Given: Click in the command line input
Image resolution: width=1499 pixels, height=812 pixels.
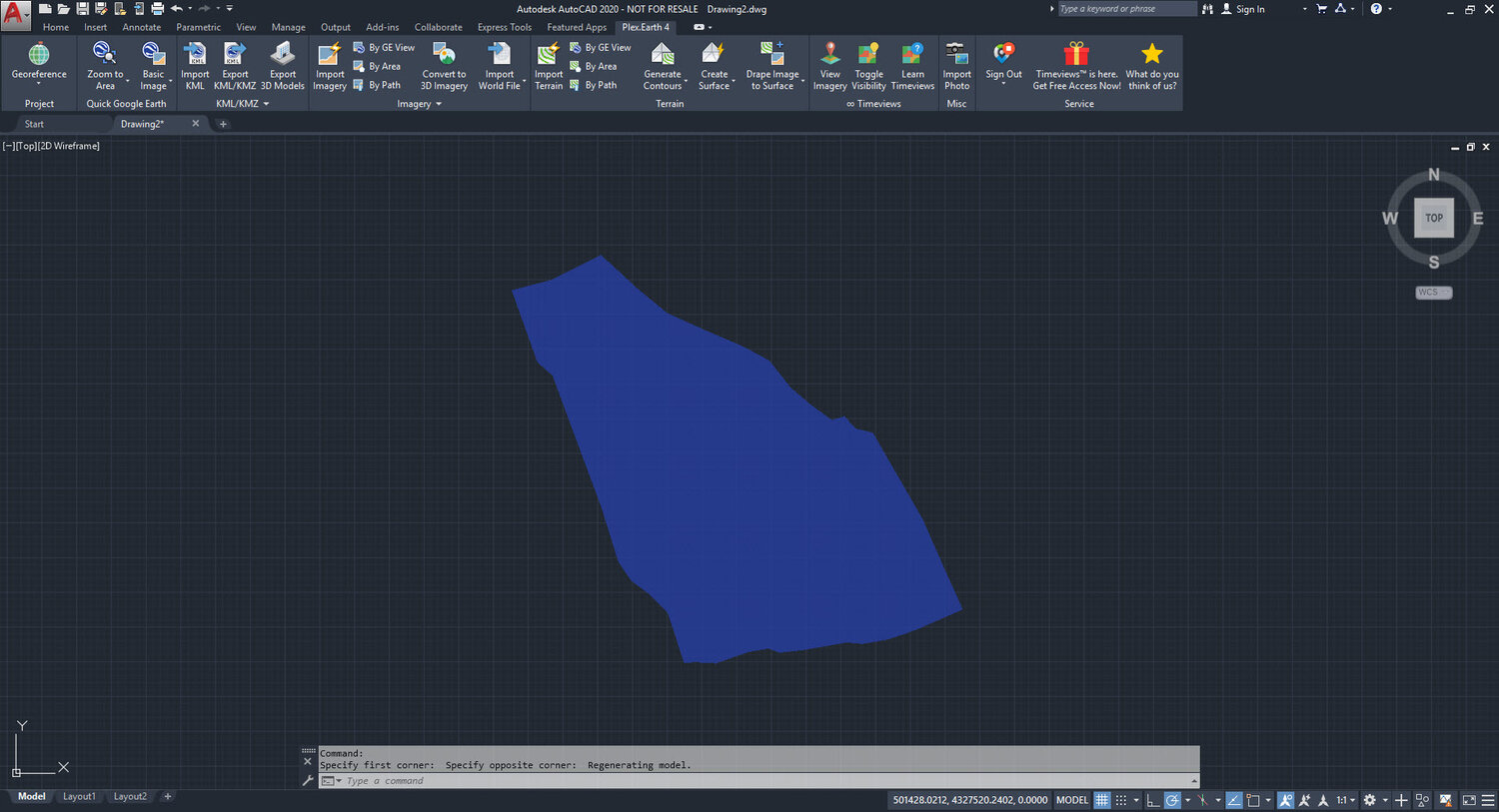Looking at the screenshot, I should coord(764,781).
